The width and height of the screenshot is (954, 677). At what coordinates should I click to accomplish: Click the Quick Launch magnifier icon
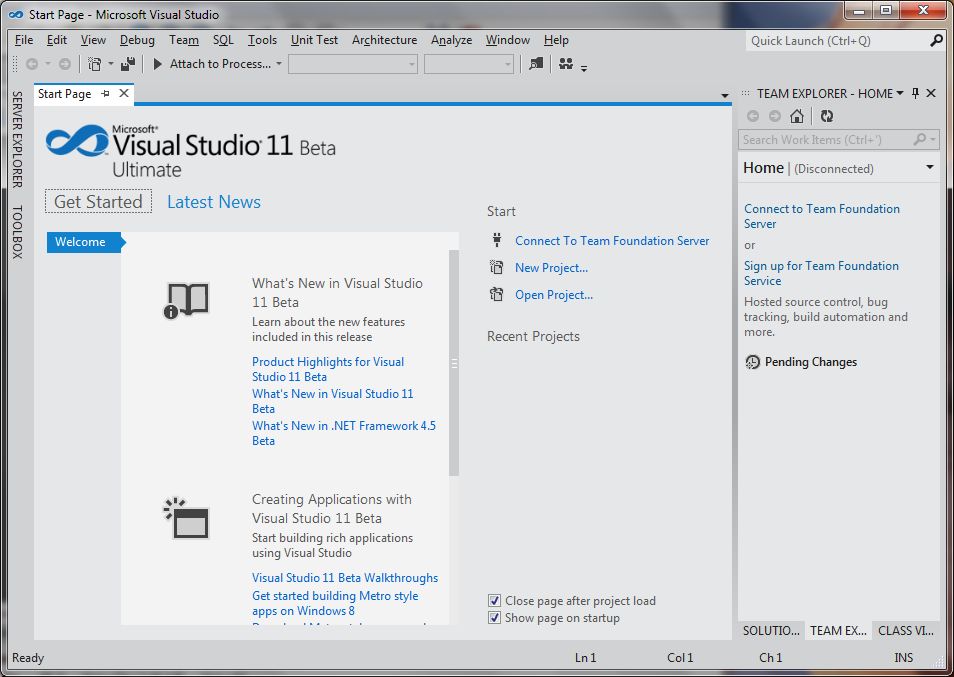click(x=936, y=41)
